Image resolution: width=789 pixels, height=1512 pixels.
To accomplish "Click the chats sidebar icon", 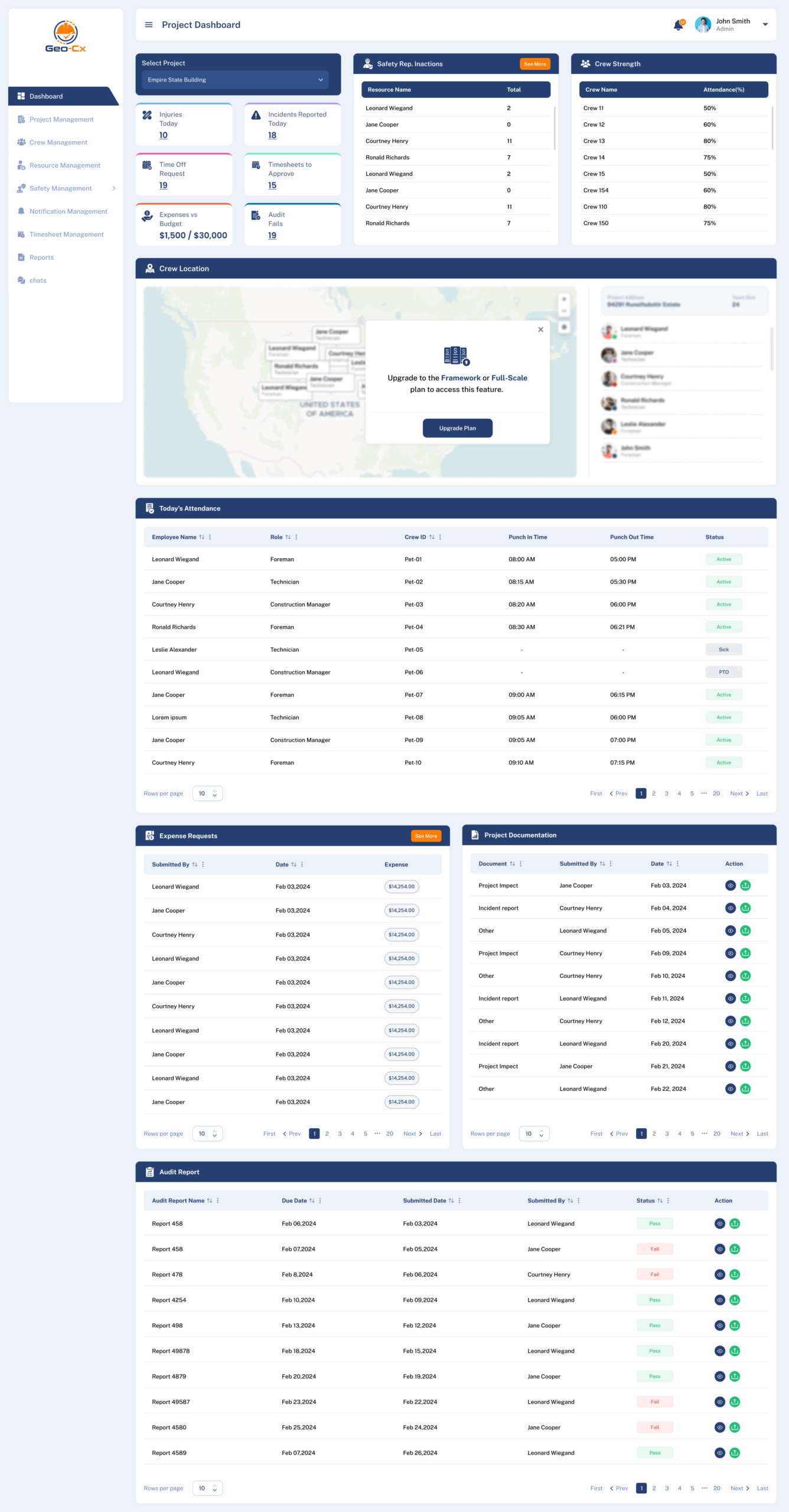I will pyautogui.click(x=21, y=281).
